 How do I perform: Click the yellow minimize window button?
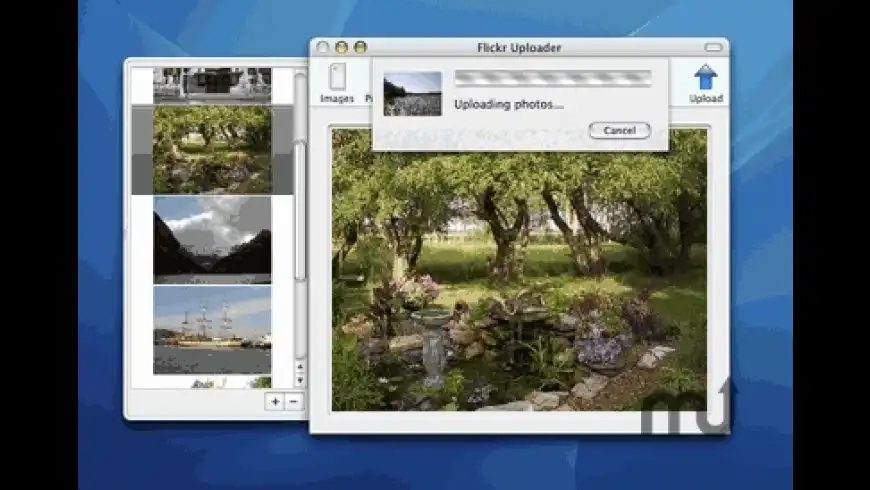point(341,47)
